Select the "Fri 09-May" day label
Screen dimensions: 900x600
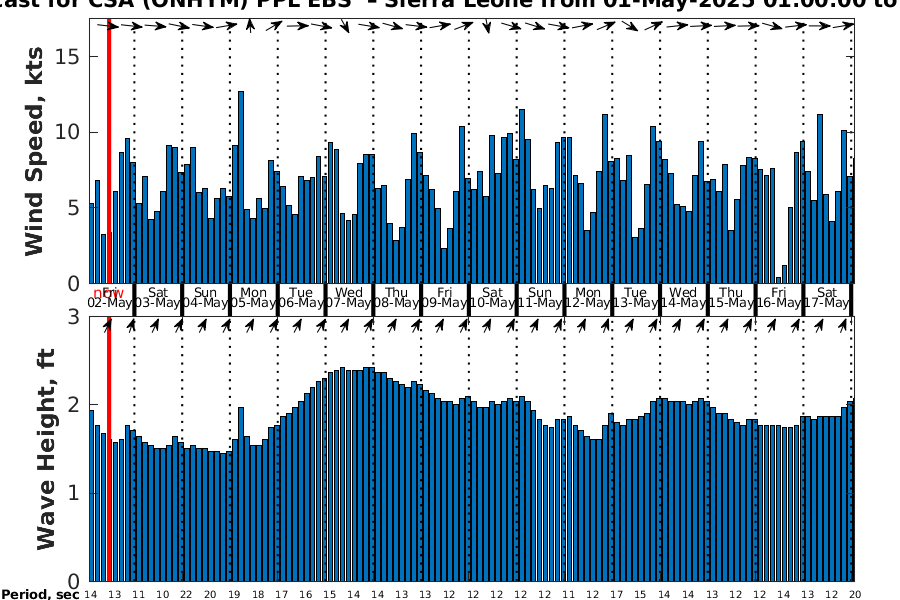click(x=444, y=297)
